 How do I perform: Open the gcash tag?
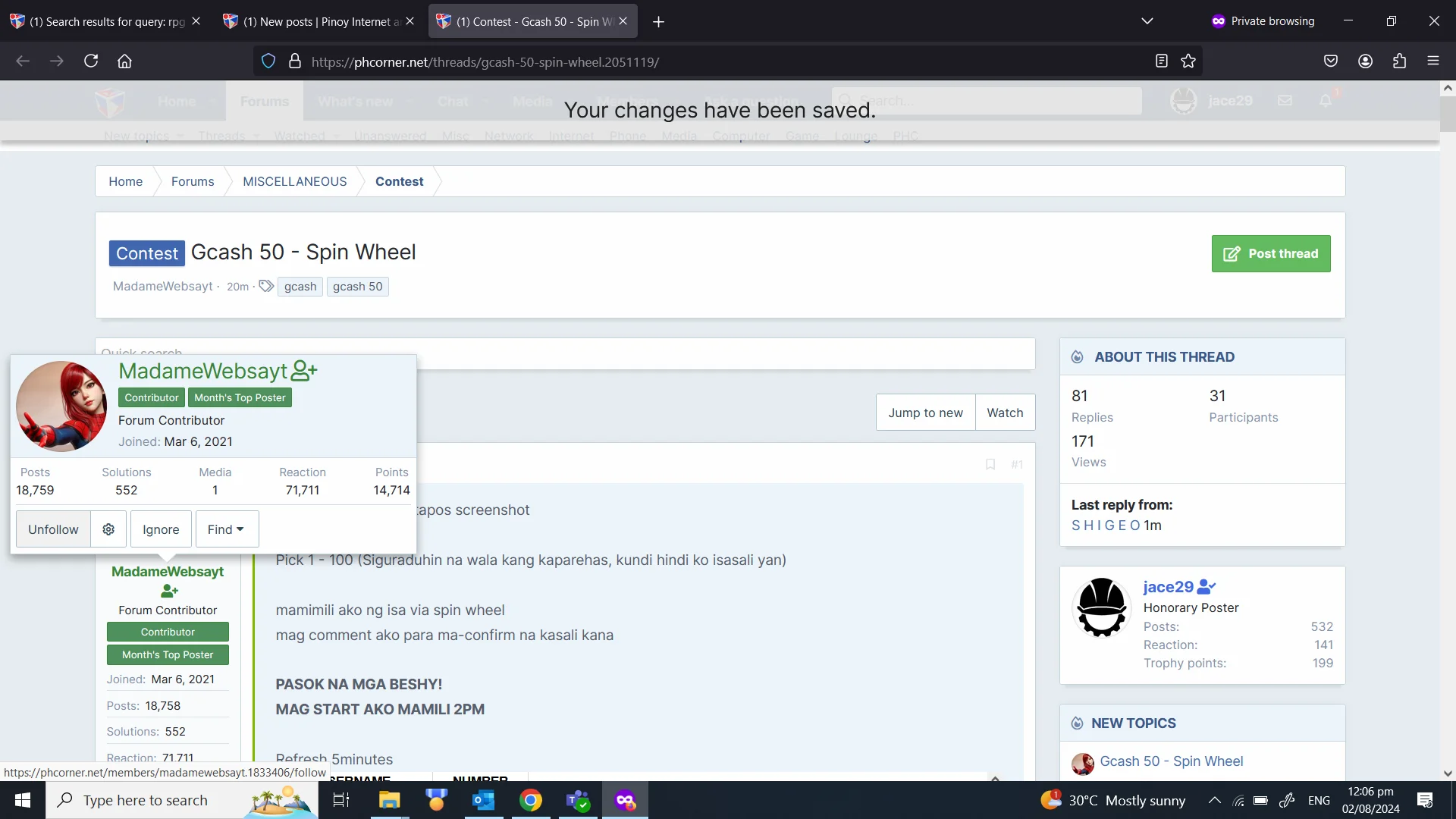[x=300, y=287]
